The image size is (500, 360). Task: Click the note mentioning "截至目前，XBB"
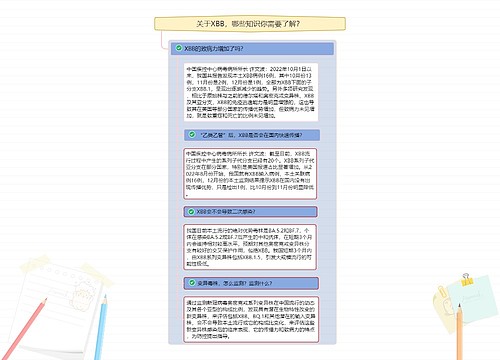tap(250, 174)
